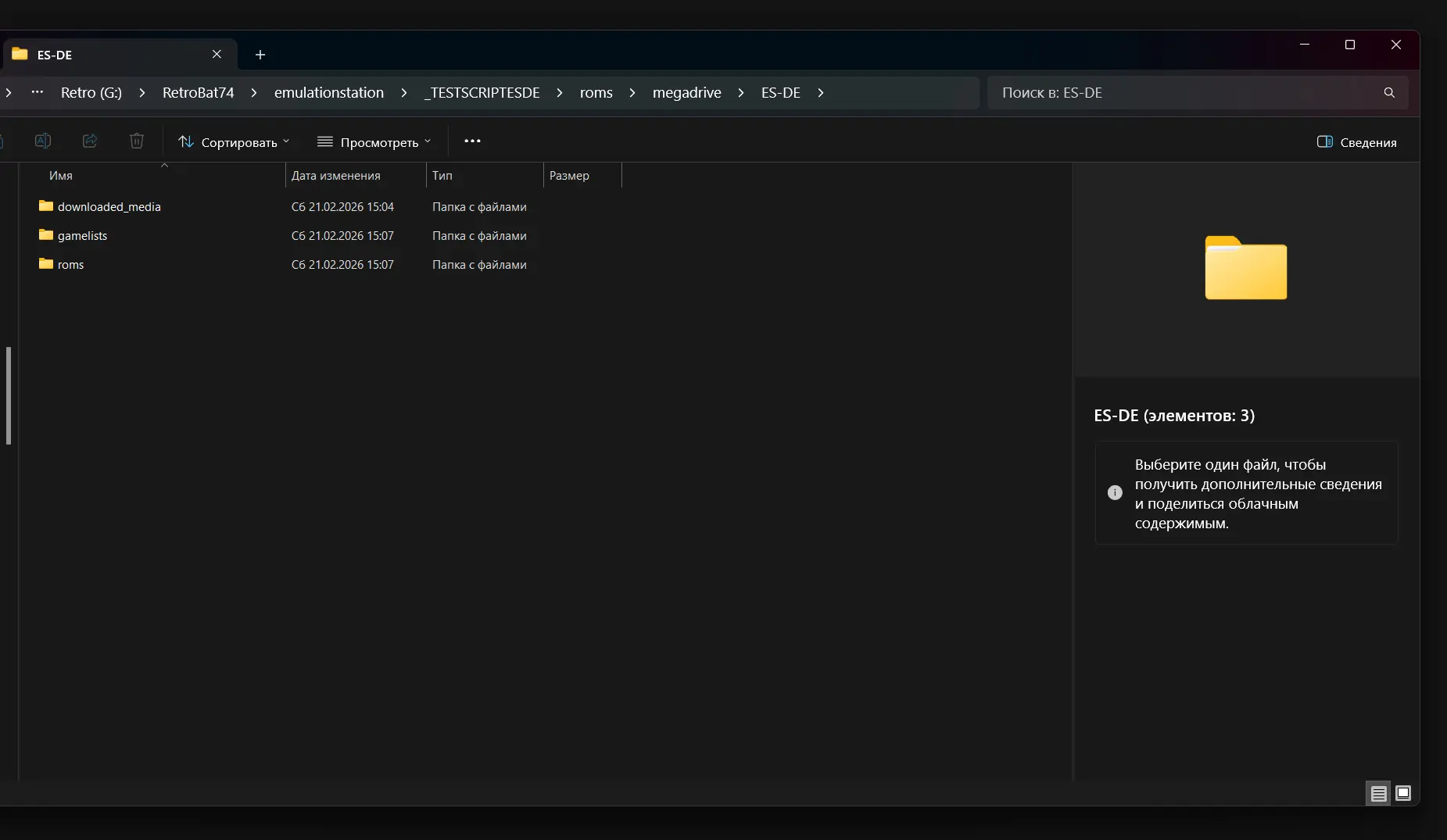Select the gamelists folder
This screenshot has width=1447, height=840.
pos(82,236)
